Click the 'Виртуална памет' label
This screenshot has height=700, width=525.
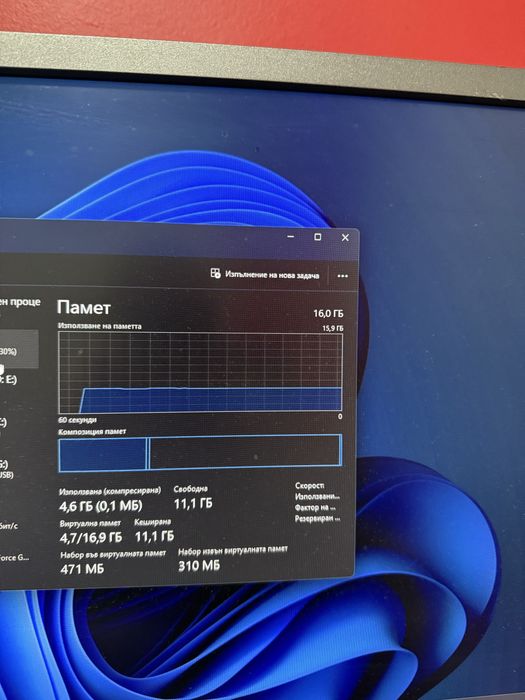click(90, 523)
